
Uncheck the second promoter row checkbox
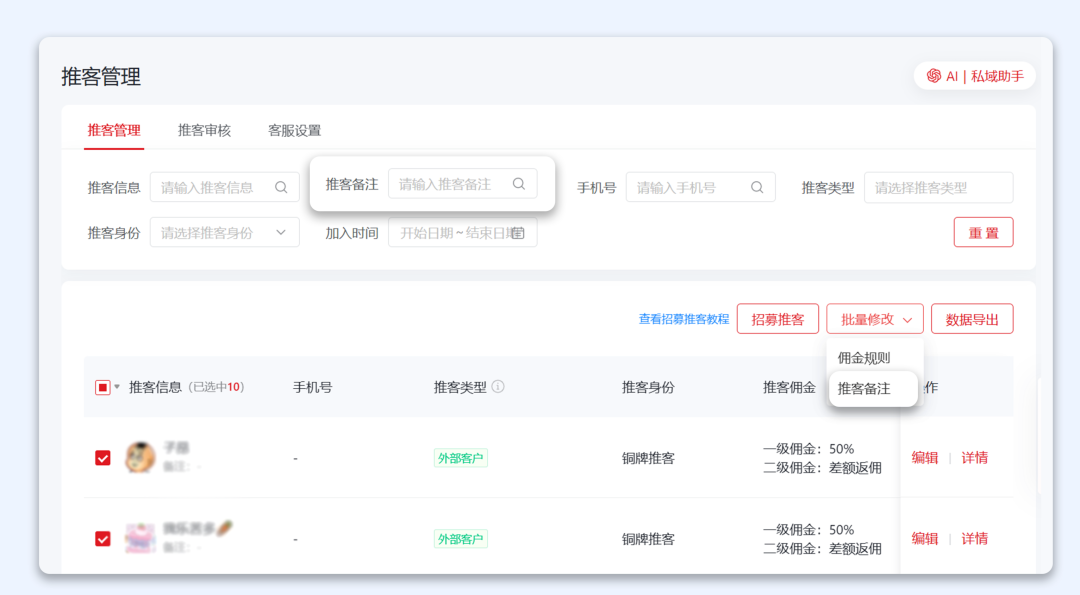click(x=102, y=538)
